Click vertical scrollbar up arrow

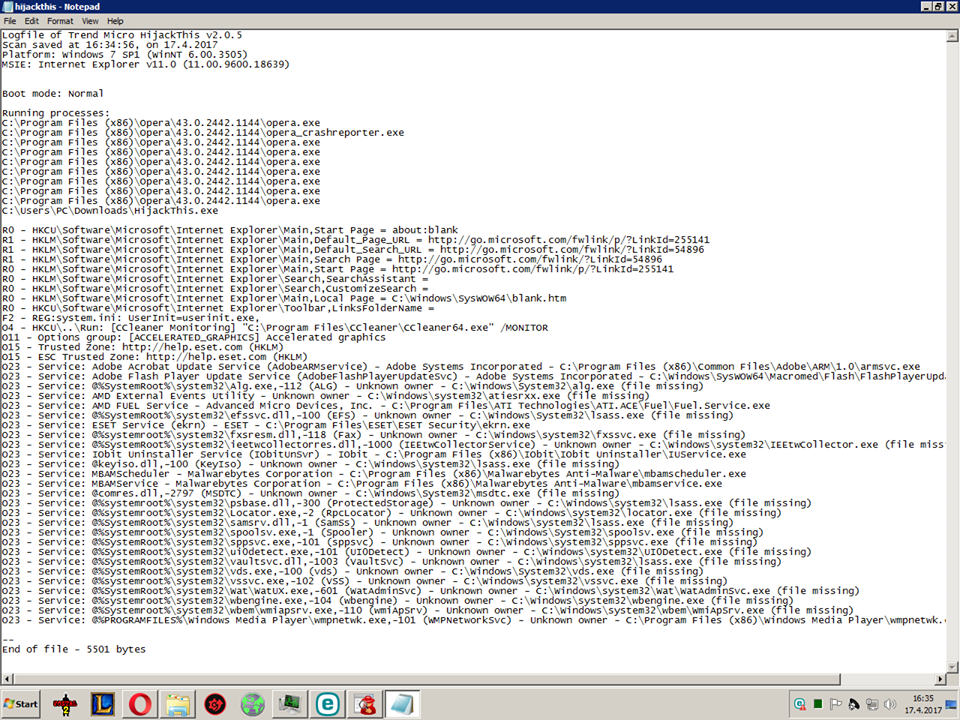click(x=952, y=36)
